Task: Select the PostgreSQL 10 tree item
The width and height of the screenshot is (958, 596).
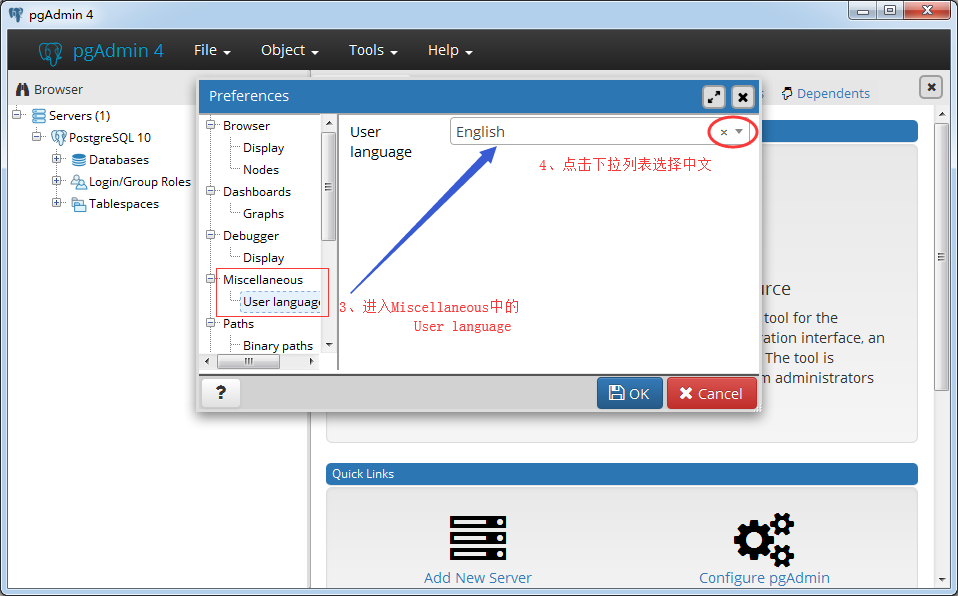Action: (110, 138)
